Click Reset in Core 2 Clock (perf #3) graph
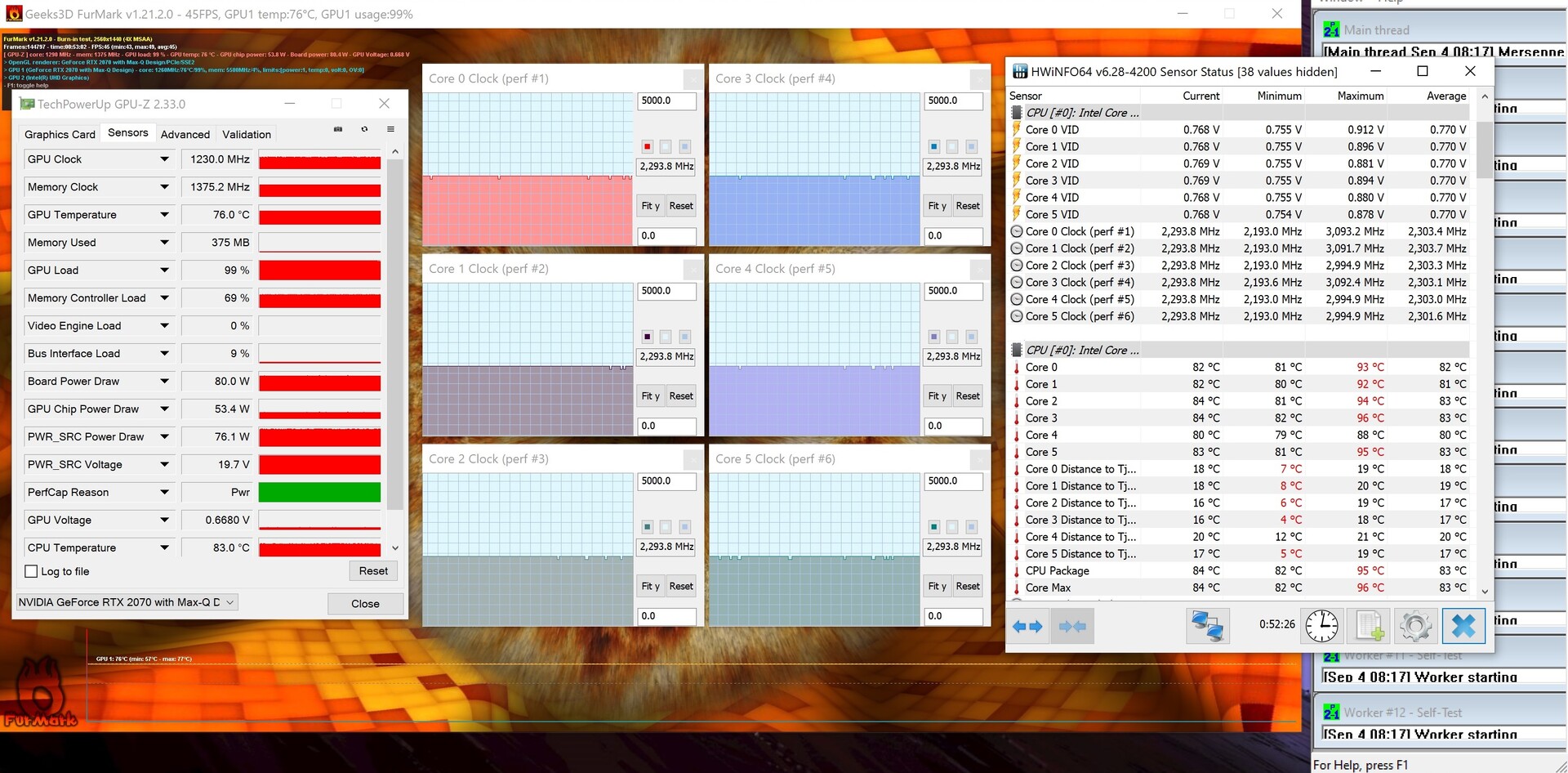This screenshot has height=773, width=1568. [681, 587]
